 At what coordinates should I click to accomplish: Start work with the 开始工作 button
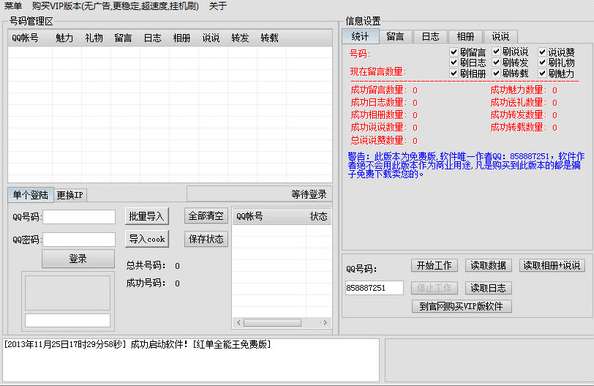434,265
